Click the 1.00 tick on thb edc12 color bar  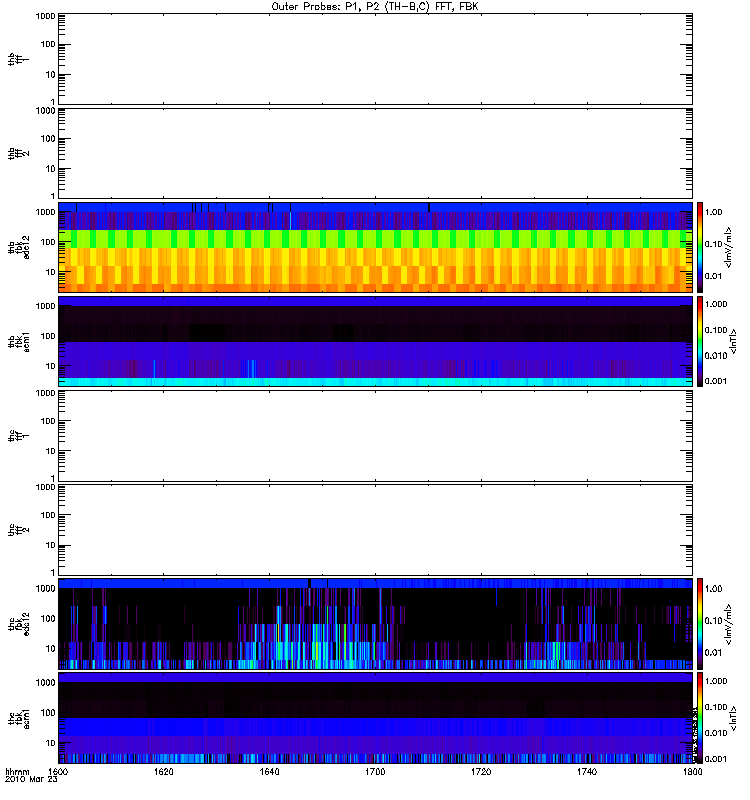[714, 212]
